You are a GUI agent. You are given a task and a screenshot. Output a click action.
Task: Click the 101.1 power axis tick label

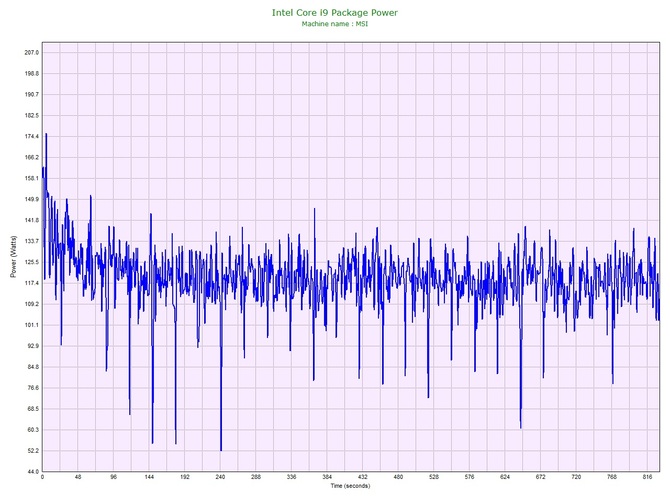click(x=30, y=325)
